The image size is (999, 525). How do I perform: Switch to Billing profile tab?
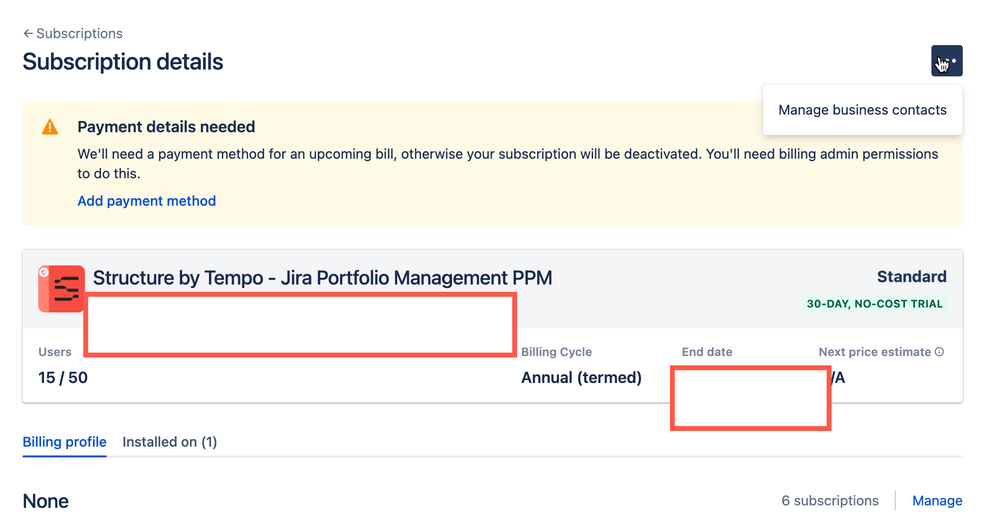[x=64, y=442]
